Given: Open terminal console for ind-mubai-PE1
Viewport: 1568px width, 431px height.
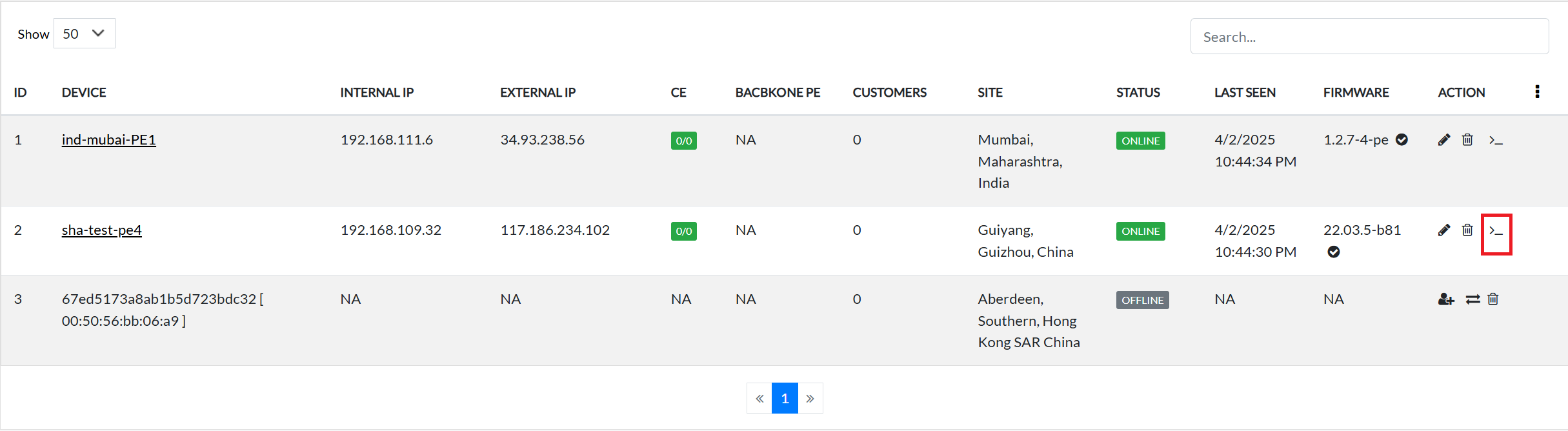Looking at the screenshot, I should coord(1496,140).
